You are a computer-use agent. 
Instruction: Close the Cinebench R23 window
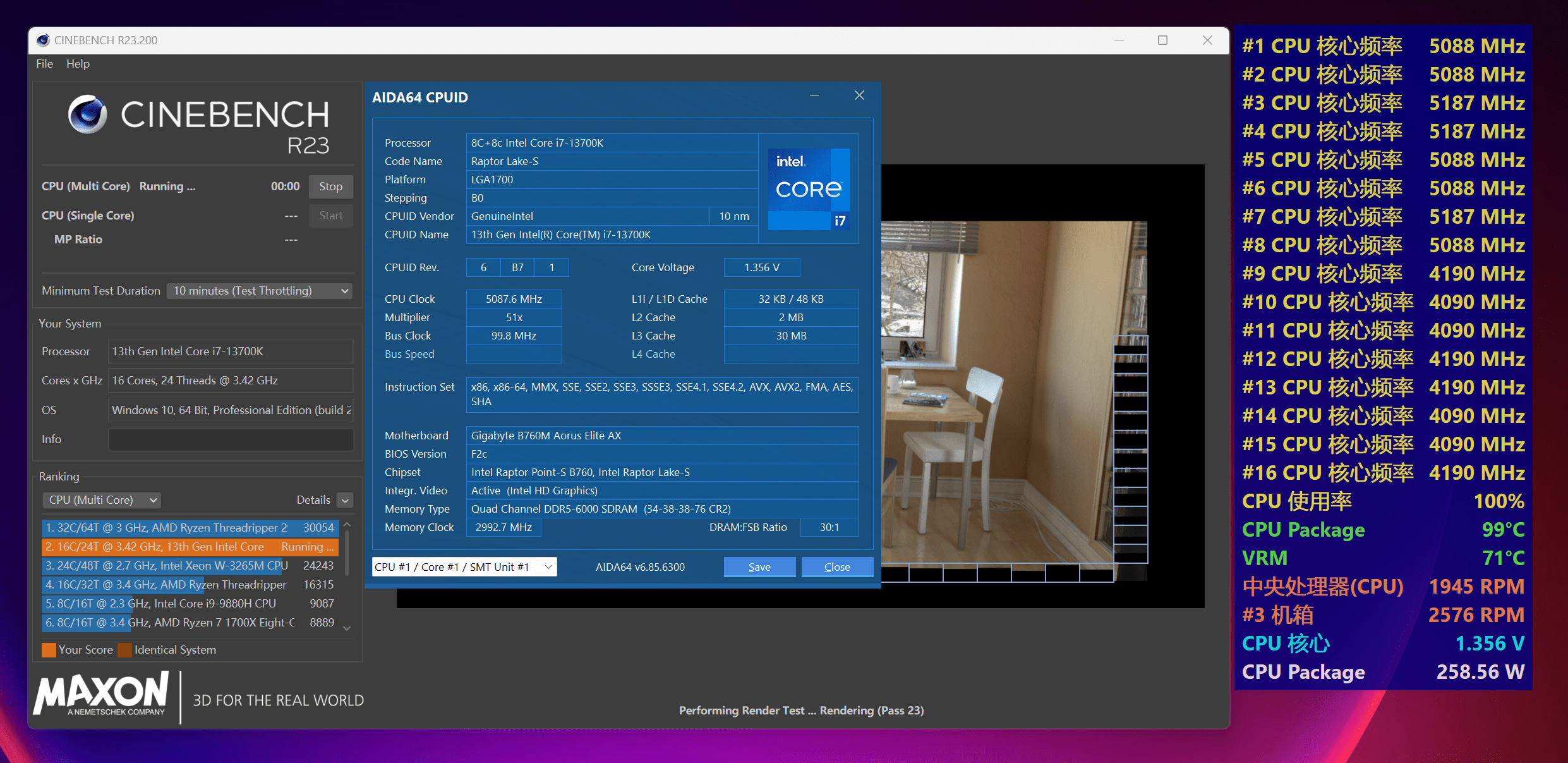[1207, 40]
